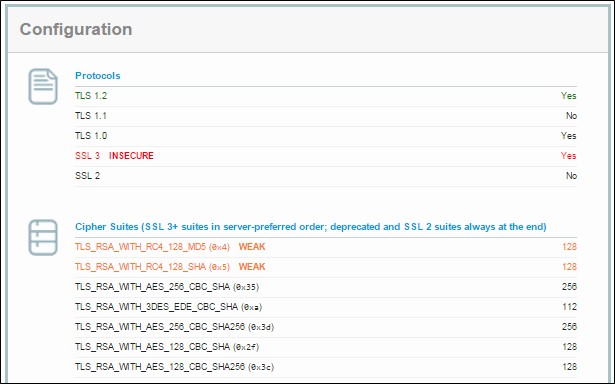615x384 pixels.
Task: Click the 256 value for AES_256_CBC_SHA (0x35)
Action: [569, 287]
